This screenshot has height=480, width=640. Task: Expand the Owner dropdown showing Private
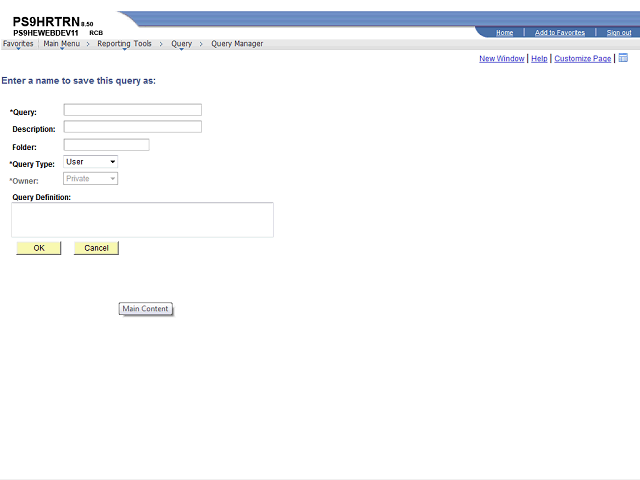(91, 179)
